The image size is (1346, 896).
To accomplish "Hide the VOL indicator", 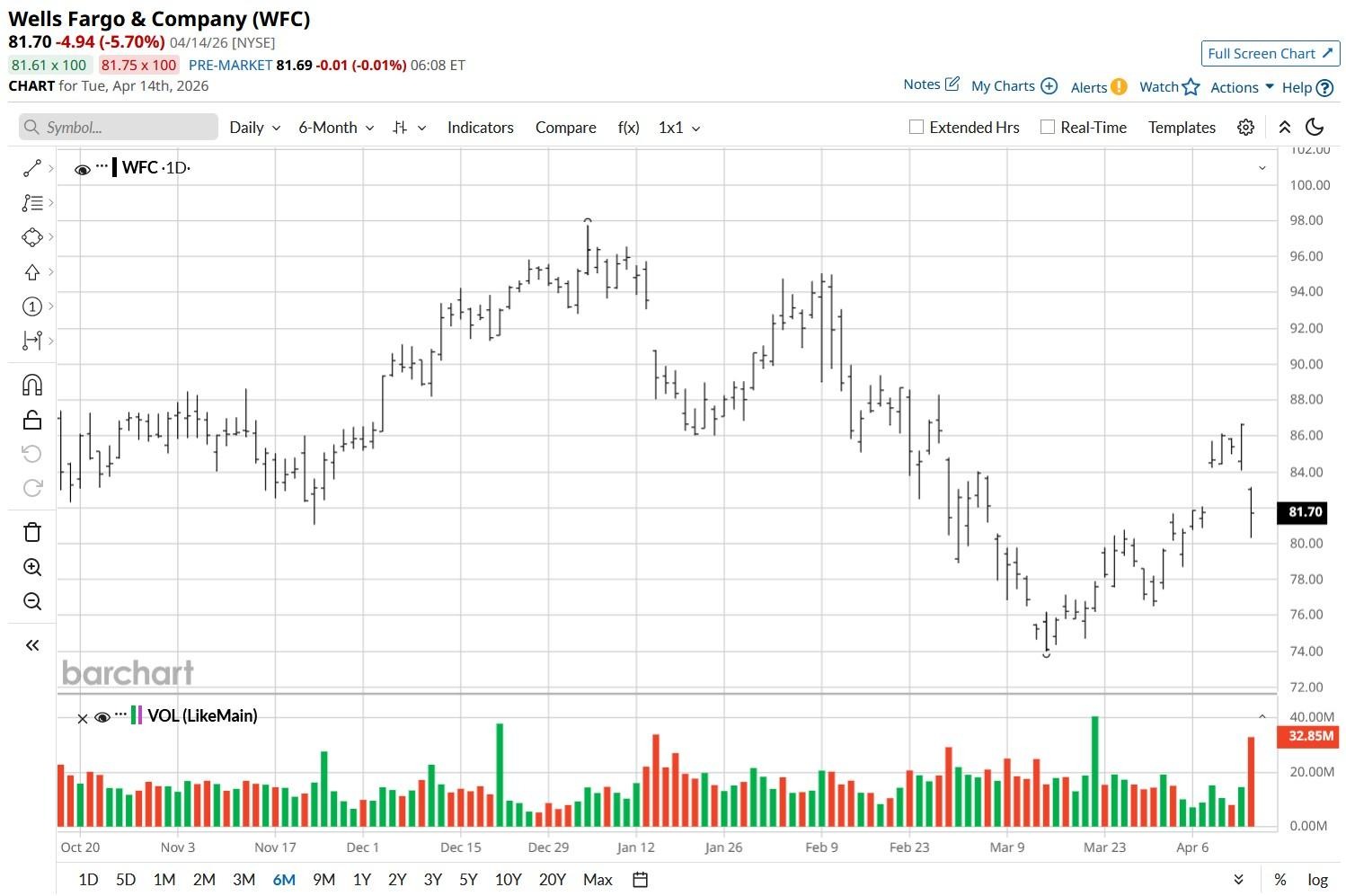I will pyautogui.click(x=102, y=717).
